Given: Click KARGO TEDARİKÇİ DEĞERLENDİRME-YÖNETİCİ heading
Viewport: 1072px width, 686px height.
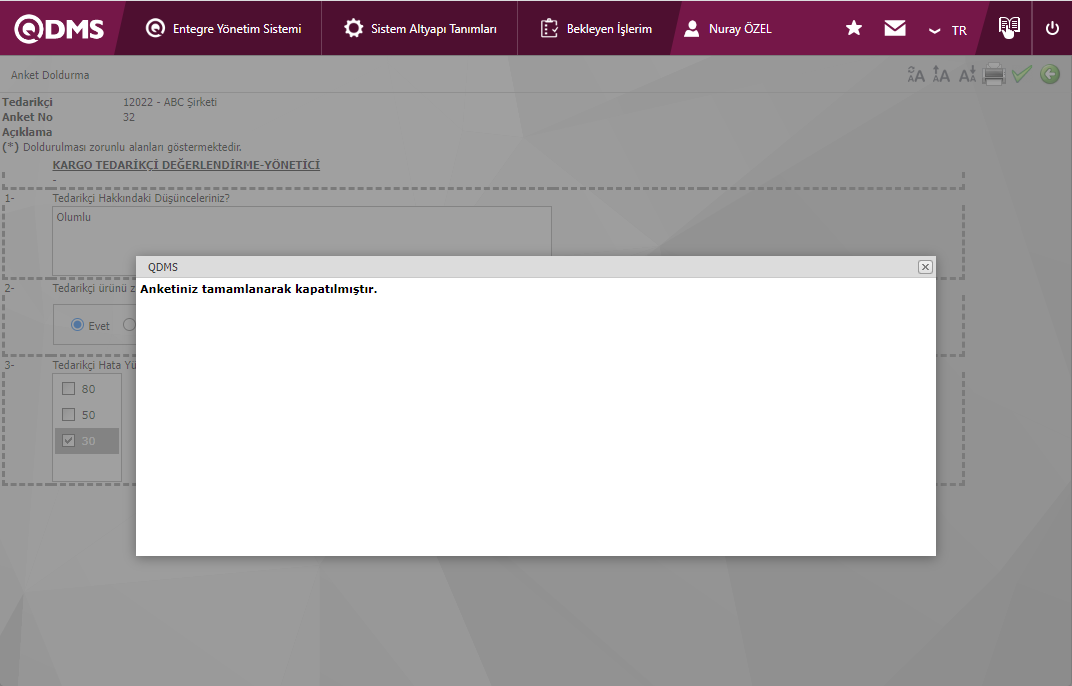Looking at the screenshot, I should pyautogui.click(x=186, y=165).
